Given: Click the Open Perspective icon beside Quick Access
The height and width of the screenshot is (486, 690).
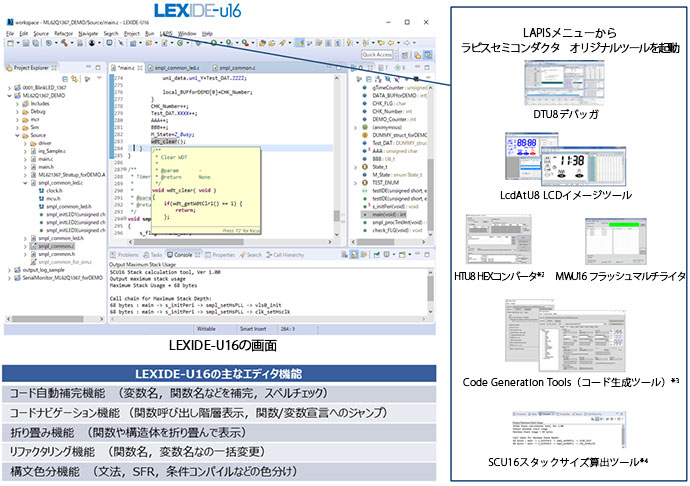Looking at the screenshot, I should 404,55.
